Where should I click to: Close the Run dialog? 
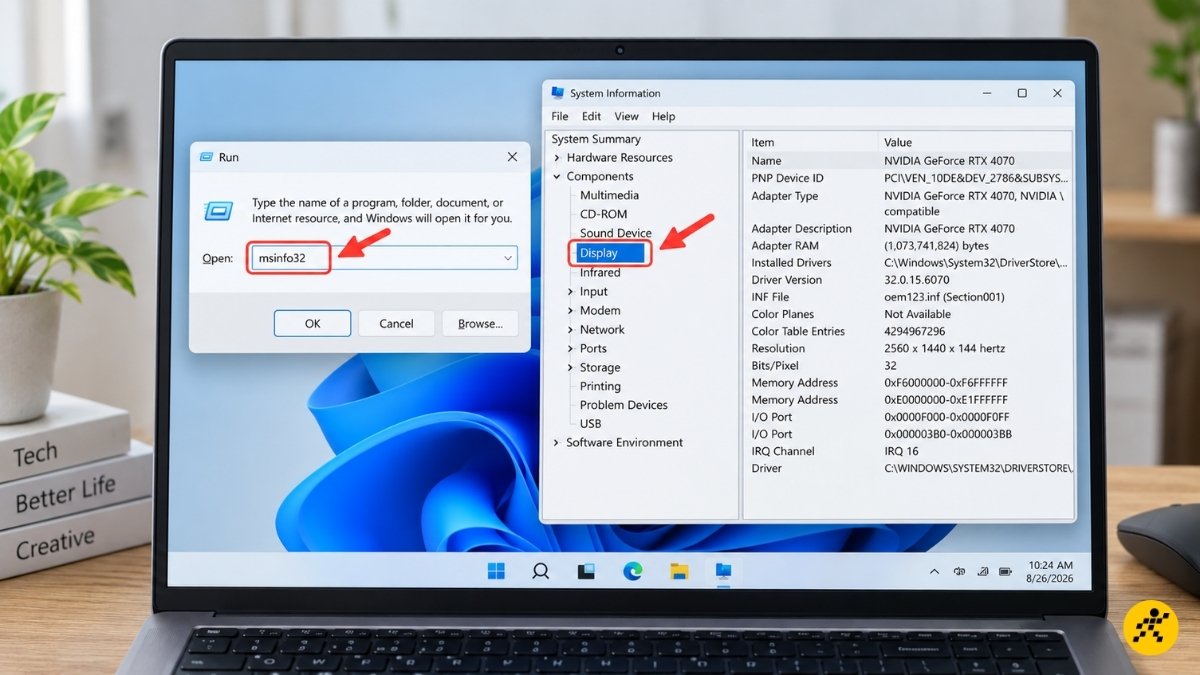(512, 157)
